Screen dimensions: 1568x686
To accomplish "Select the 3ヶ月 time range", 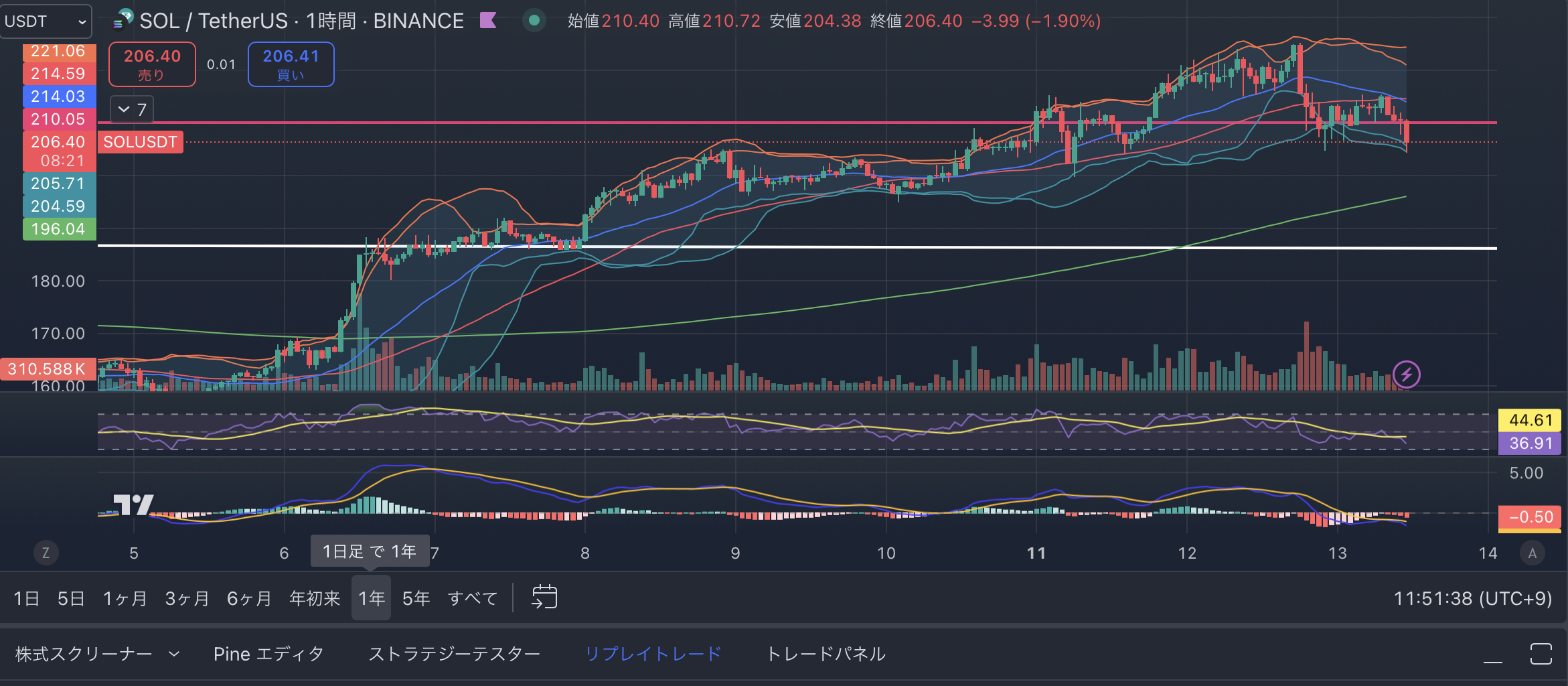I will 187,598.
